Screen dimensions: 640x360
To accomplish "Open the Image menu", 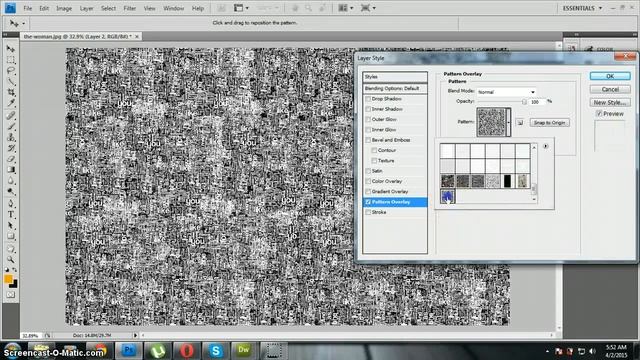I will pos(64,8).
